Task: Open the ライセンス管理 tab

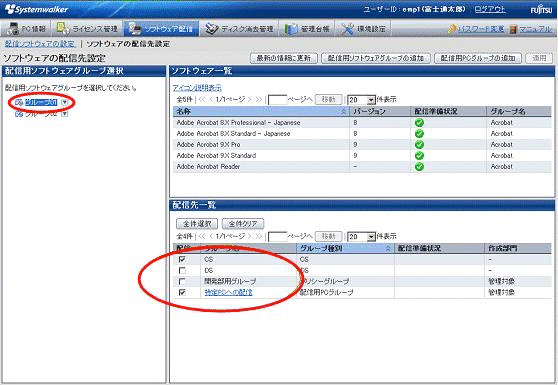Action: (88, 28)
